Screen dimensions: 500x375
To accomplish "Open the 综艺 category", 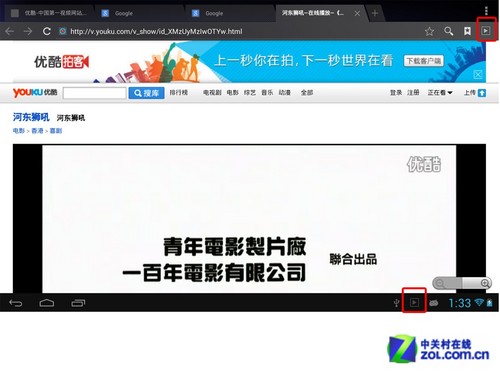I will pyautogui.click(x=250, y=92).
